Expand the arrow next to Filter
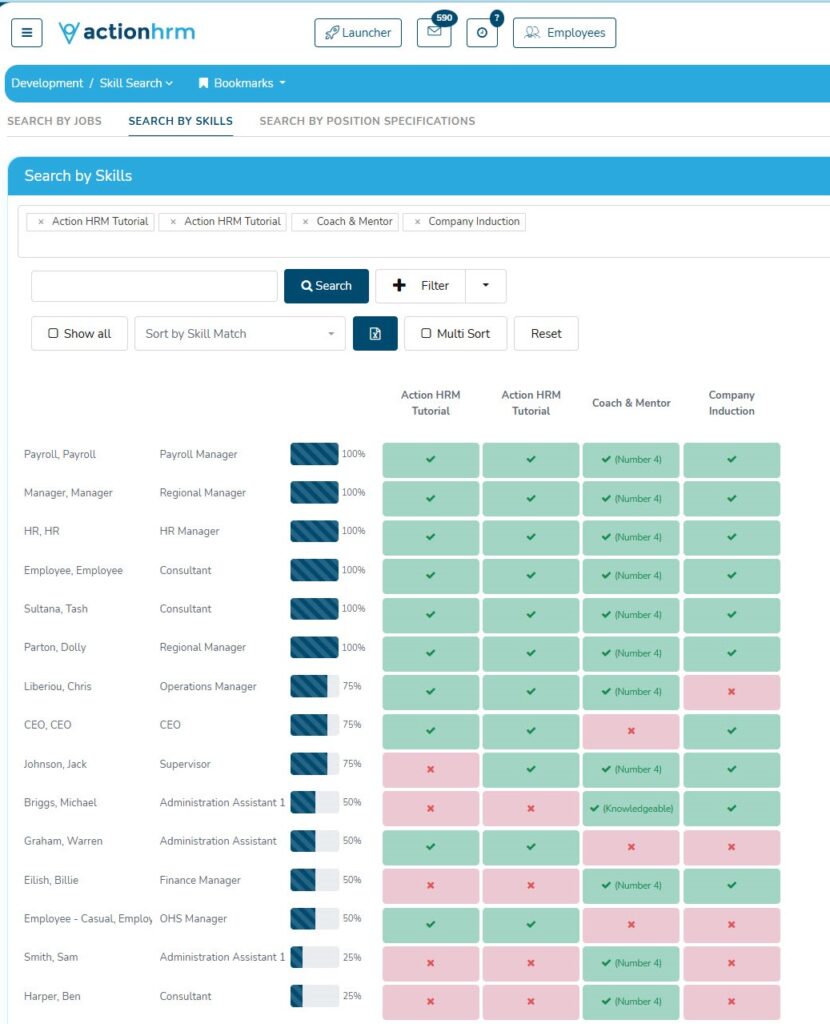The image size is (830, 1024). pyautogui.click(x=486, y=286)
